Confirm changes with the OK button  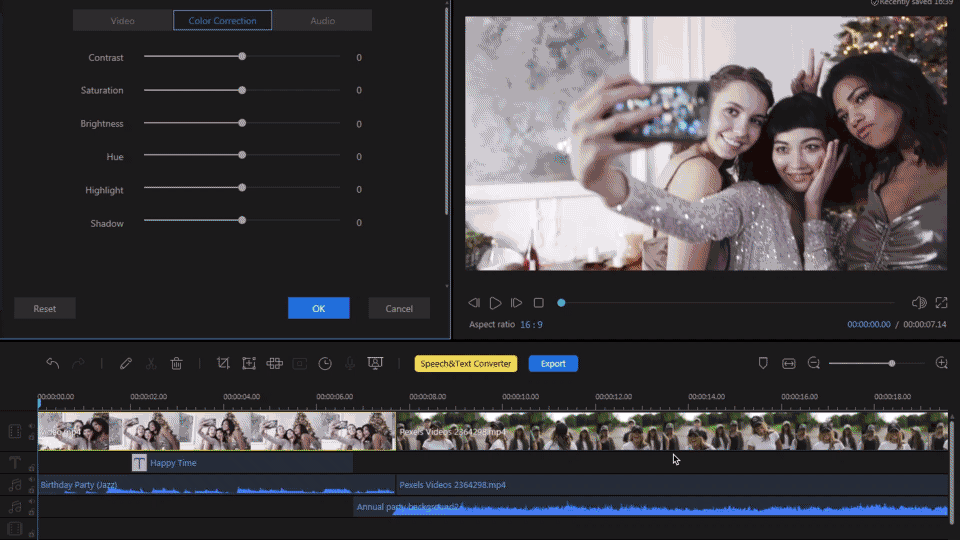[x=318, y=309]
